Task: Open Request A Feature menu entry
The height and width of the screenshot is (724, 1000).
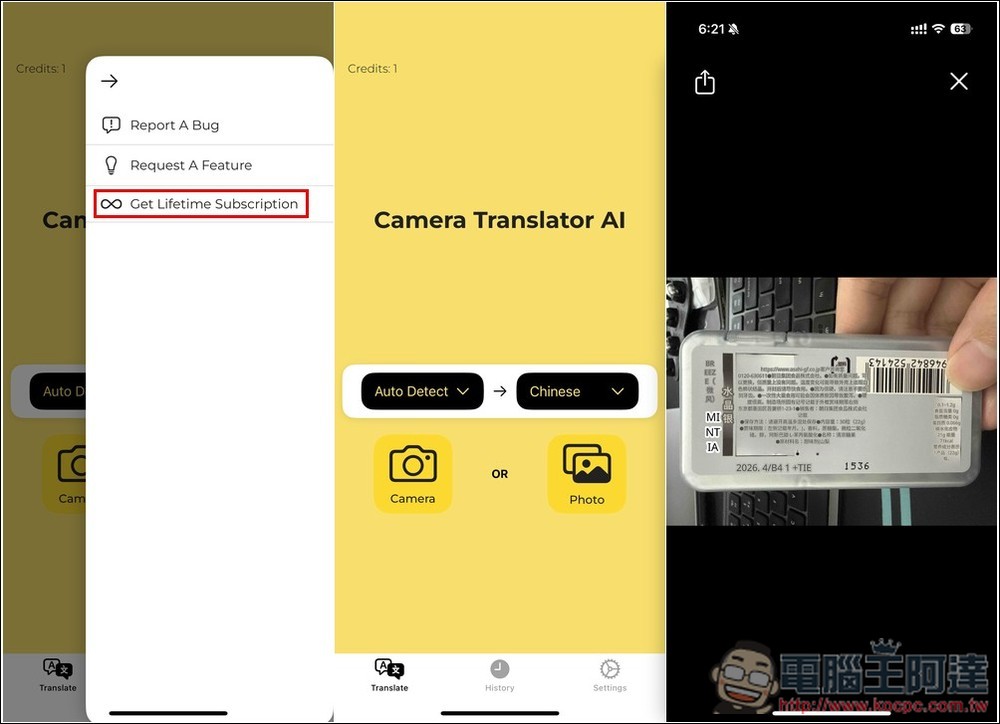Action: [x=209, y=165]
